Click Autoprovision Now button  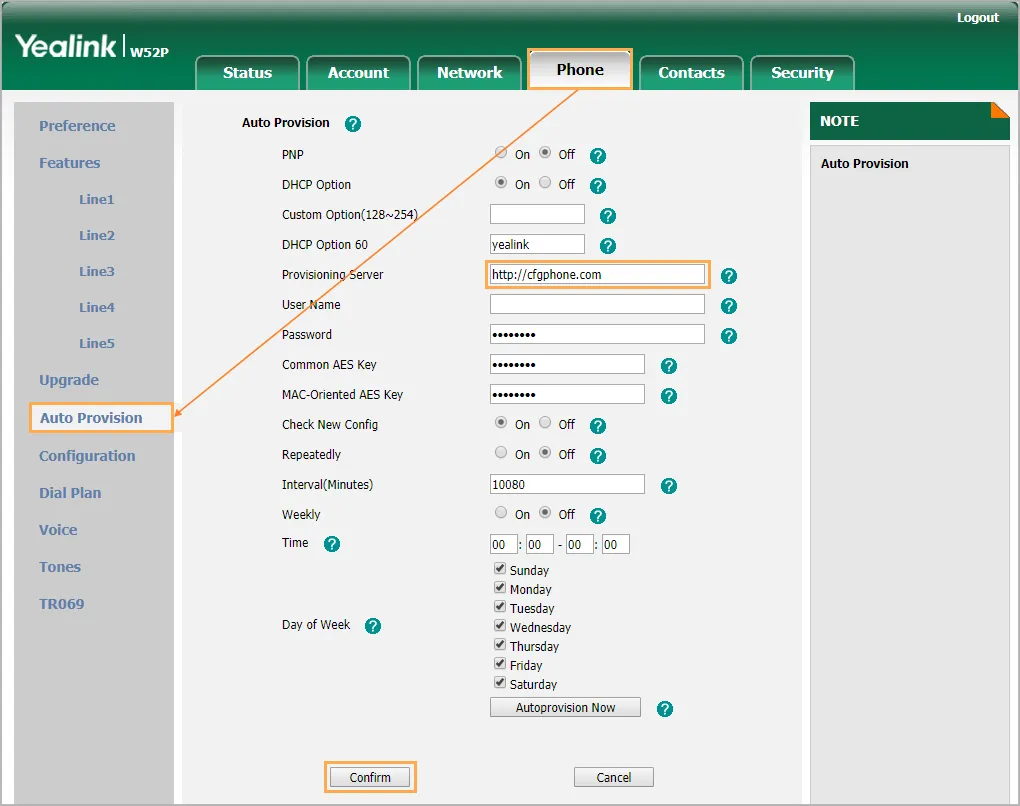565,708
